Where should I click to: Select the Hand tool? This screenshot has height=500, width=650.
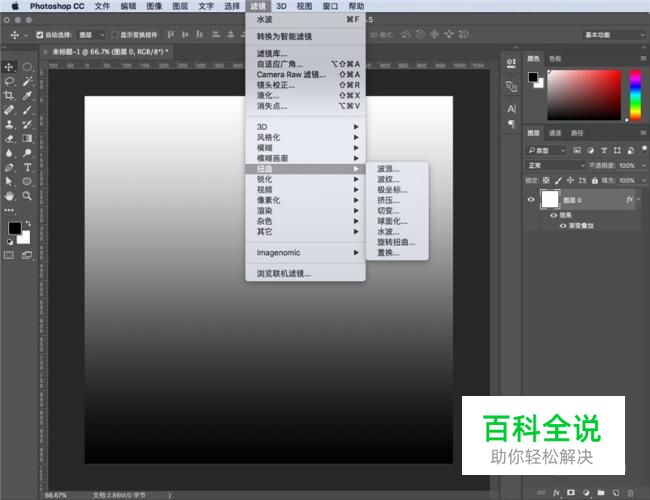click(9, 196)
